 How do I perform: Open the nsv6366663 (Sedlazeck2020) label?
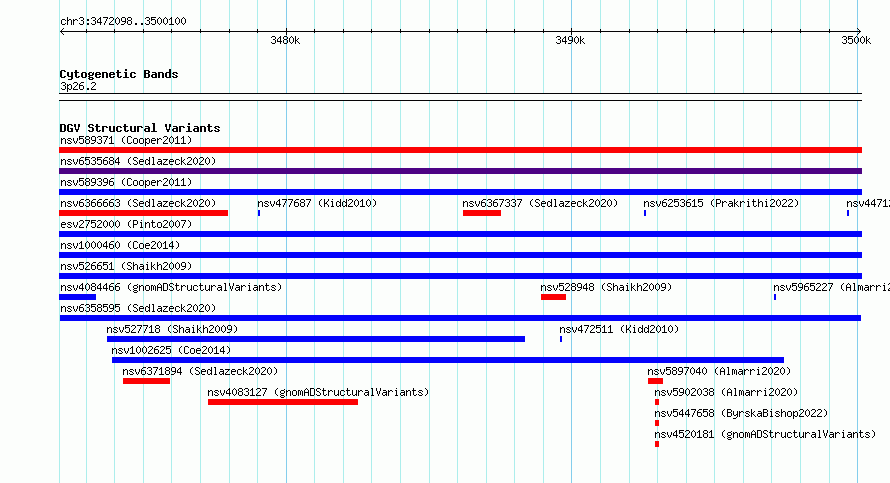(138, 203)
